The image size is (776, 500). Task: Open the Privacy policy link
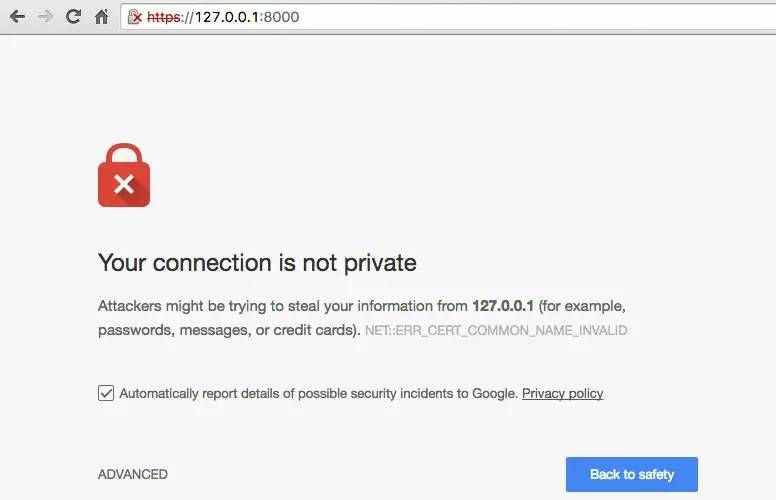click(563, 394)
